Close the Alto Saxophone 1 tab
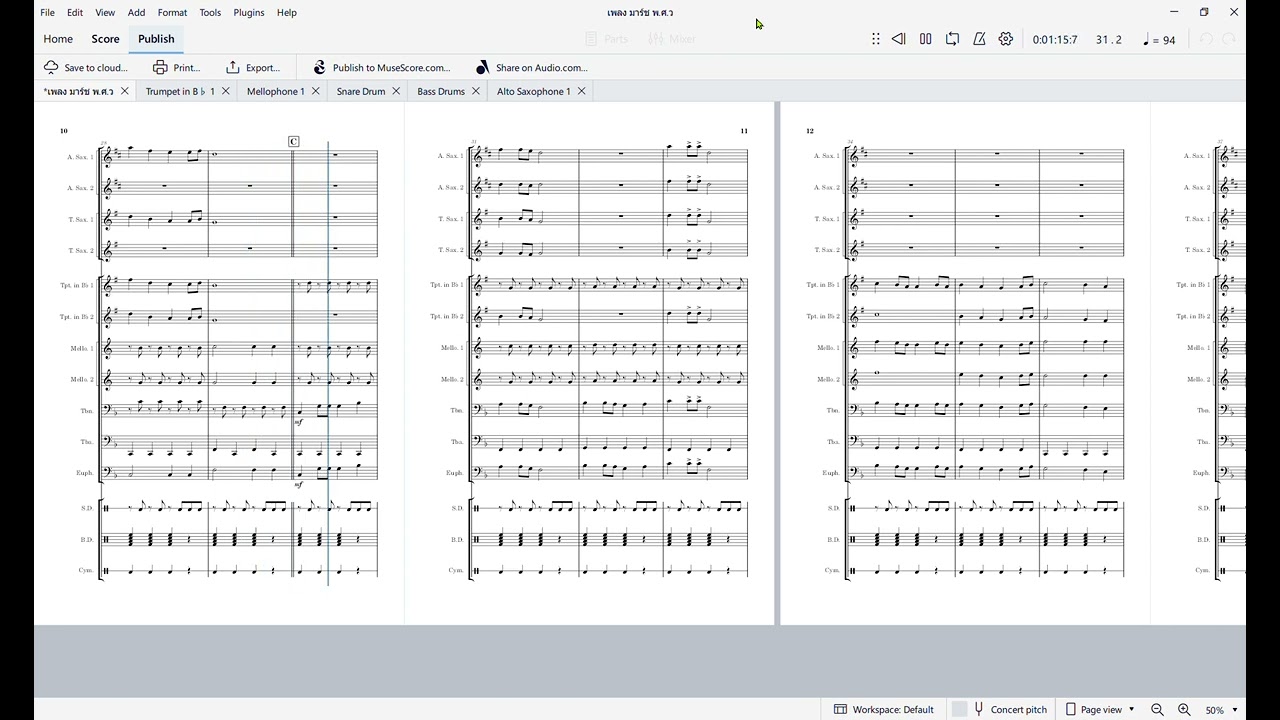This screenshot has width=1280, height=720. coord(581,91)
